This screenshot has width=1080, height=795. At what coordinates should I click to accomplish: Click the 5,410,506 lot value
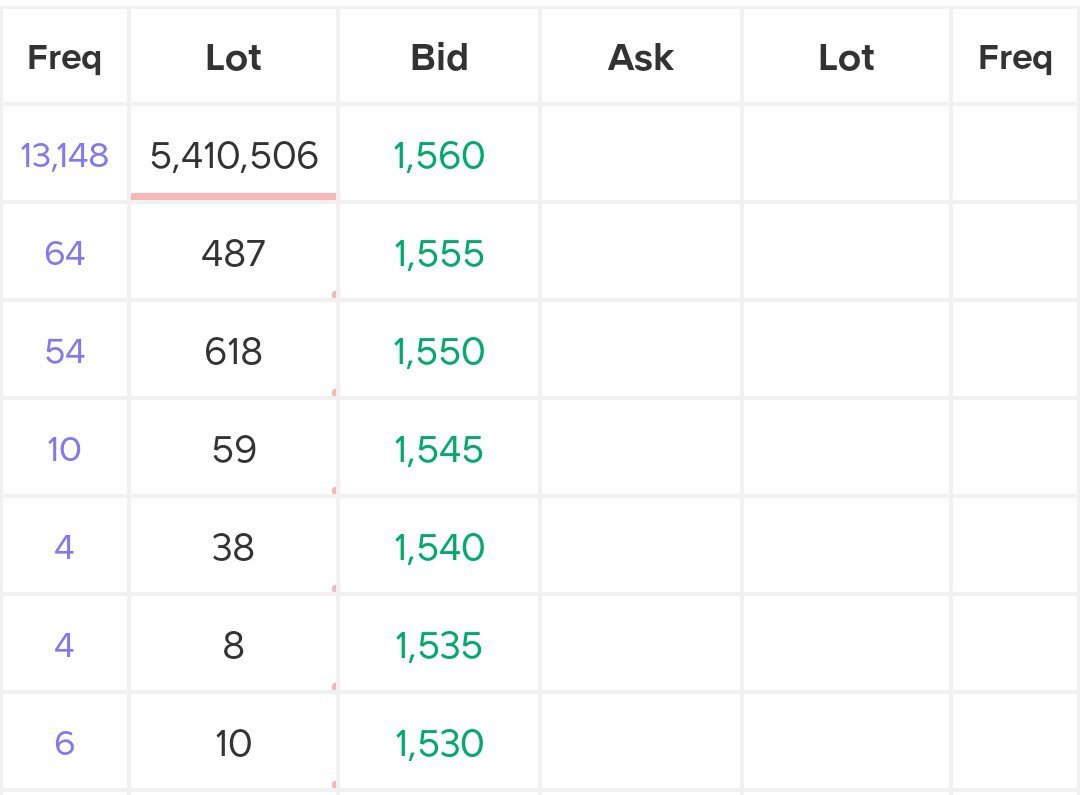tap(233, 155)
